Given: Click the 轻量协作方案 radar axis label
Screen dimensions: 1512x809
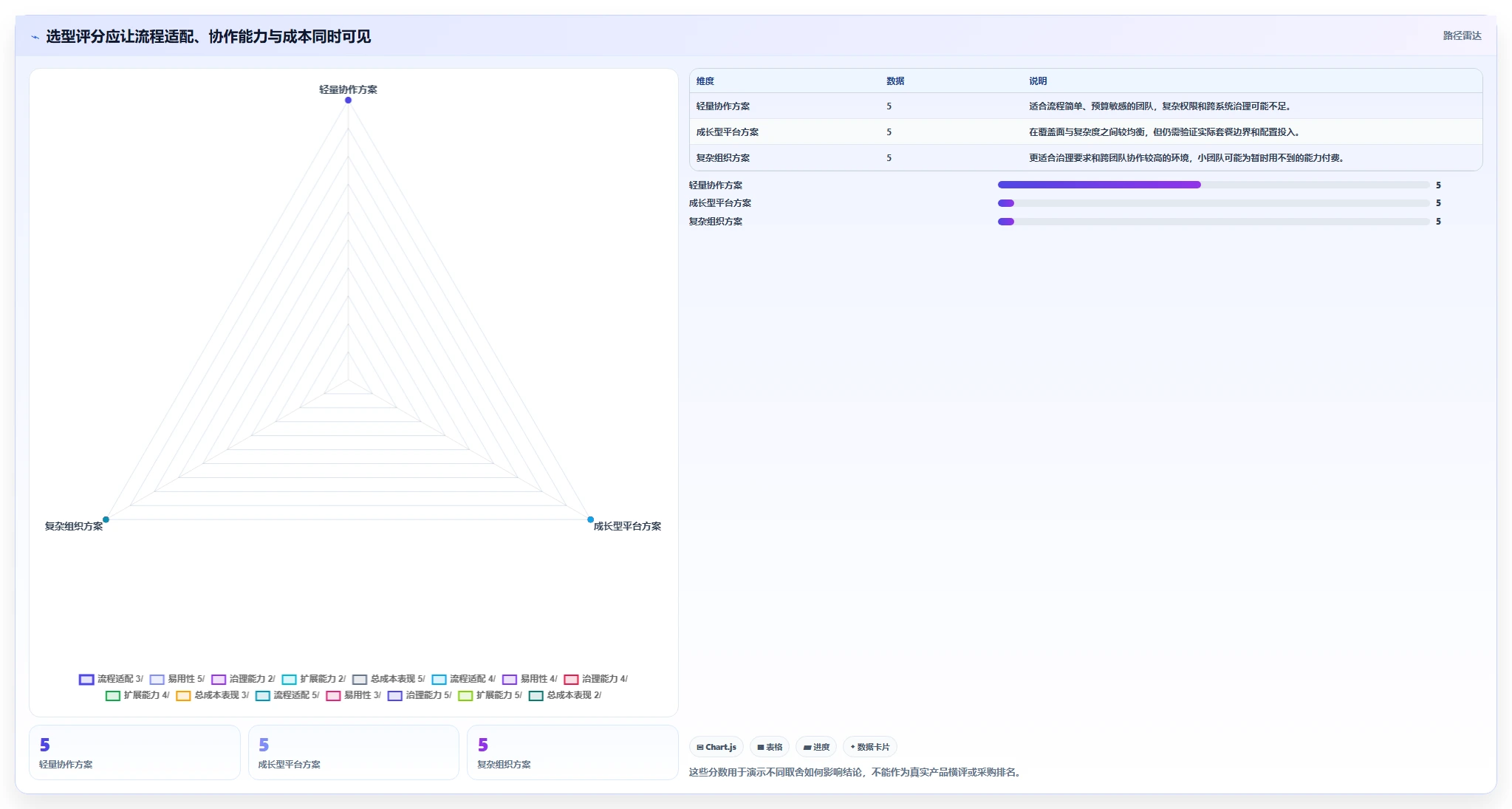Looking at the screenshot, I should click(348, 89).
